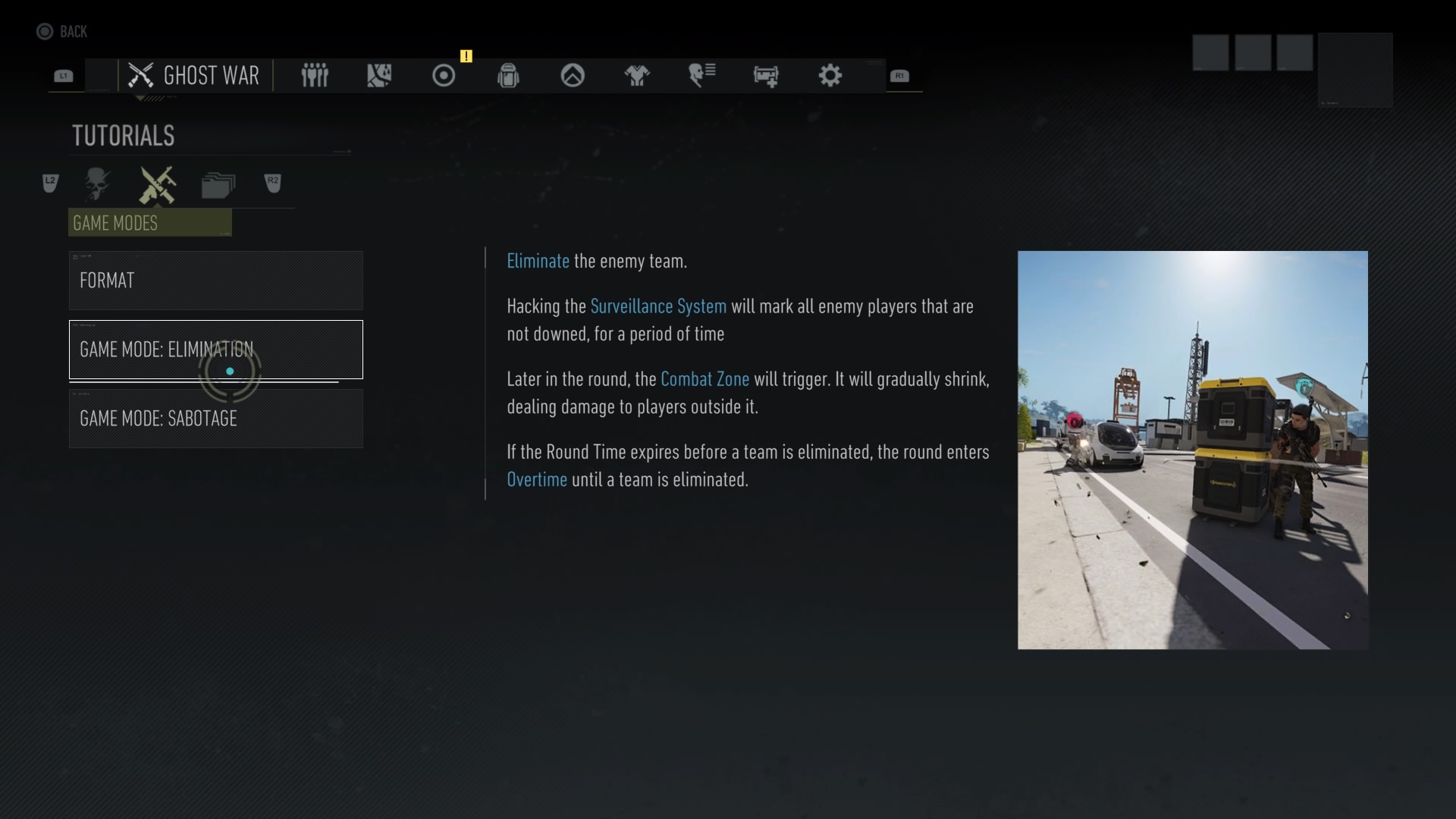Select the crossed rifles game modes icon

[158, 185]
